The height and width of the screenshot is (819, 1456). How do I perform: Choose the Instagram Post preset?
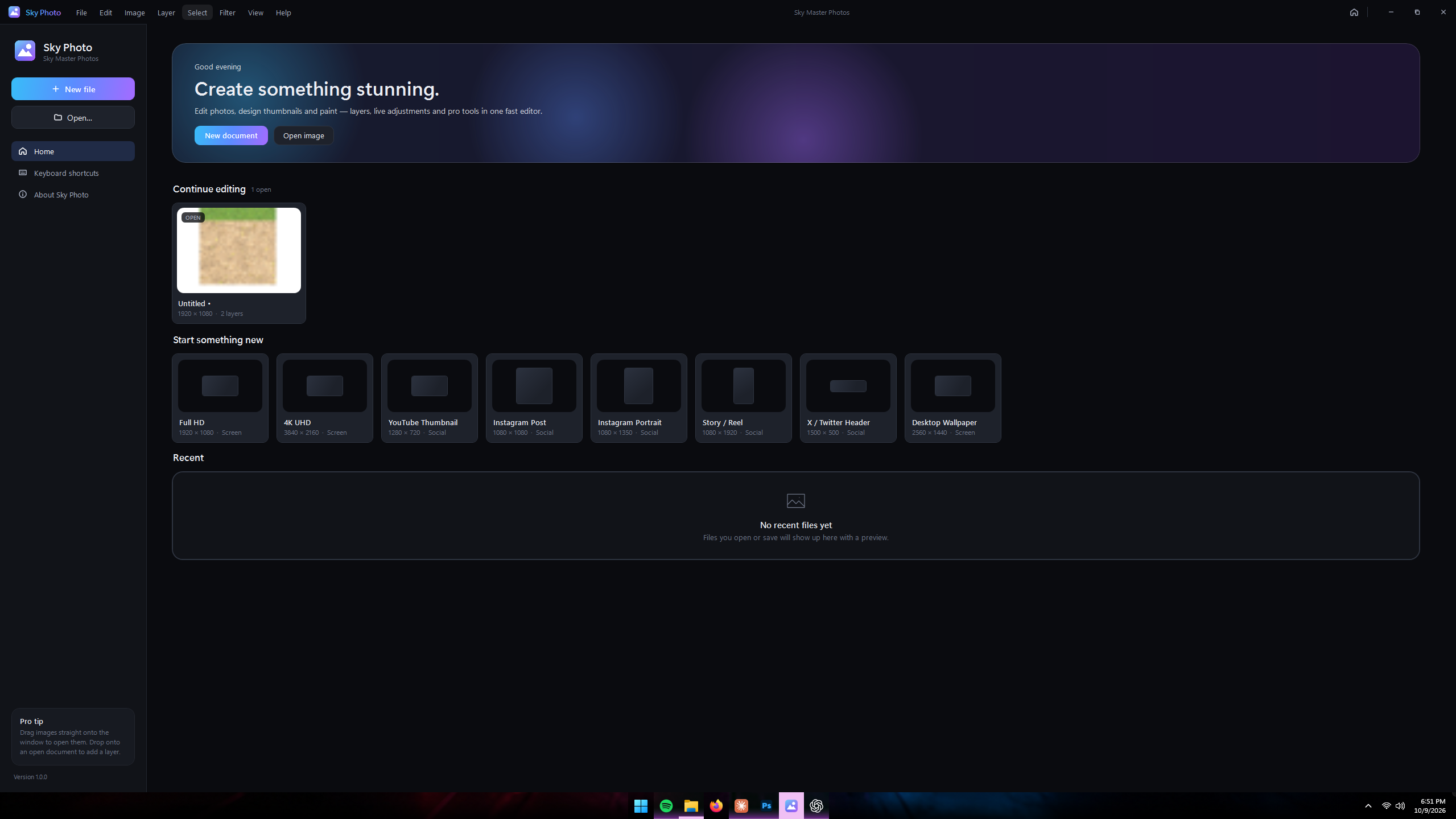tap(534, 398)
